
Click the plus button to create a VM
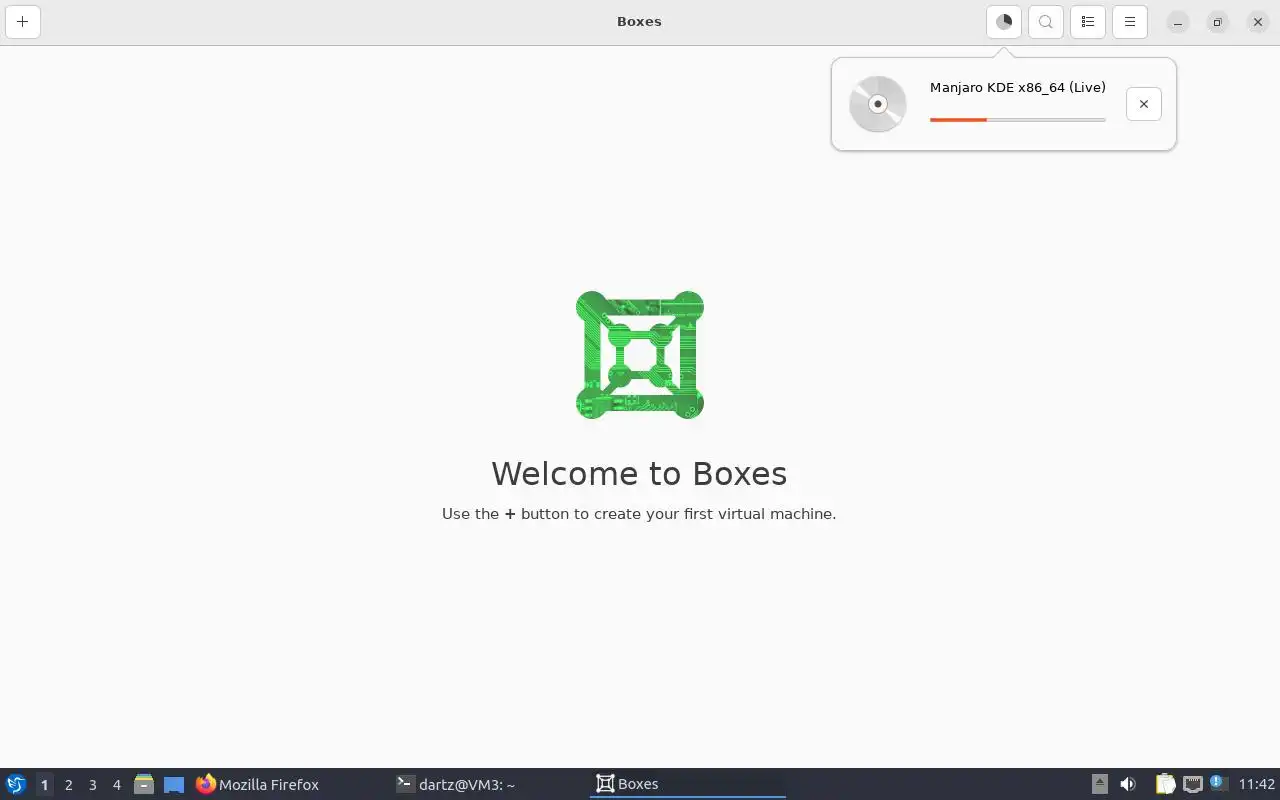tap(22, 21)
